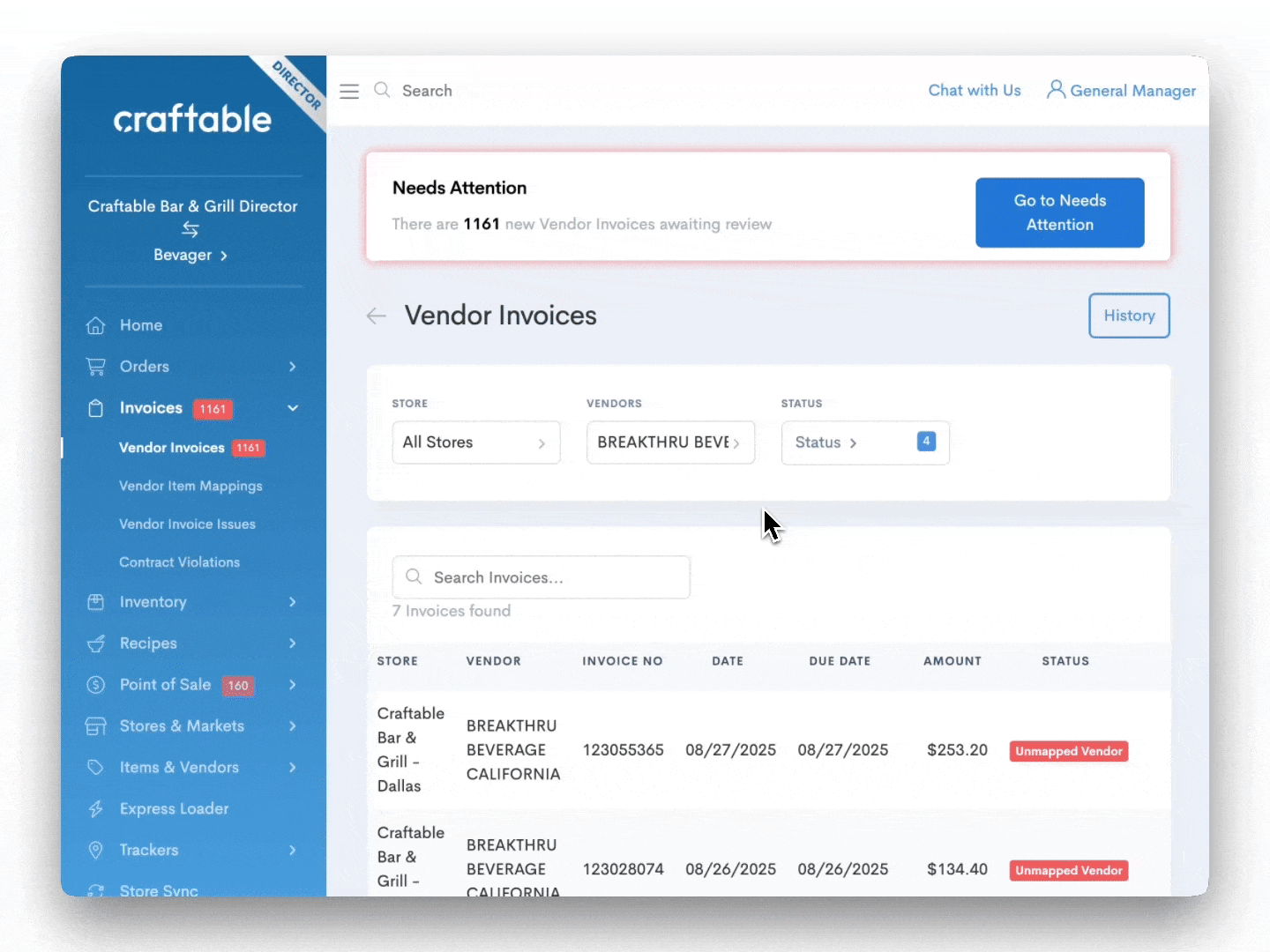Click the VENDOR column header

(494, 661)
